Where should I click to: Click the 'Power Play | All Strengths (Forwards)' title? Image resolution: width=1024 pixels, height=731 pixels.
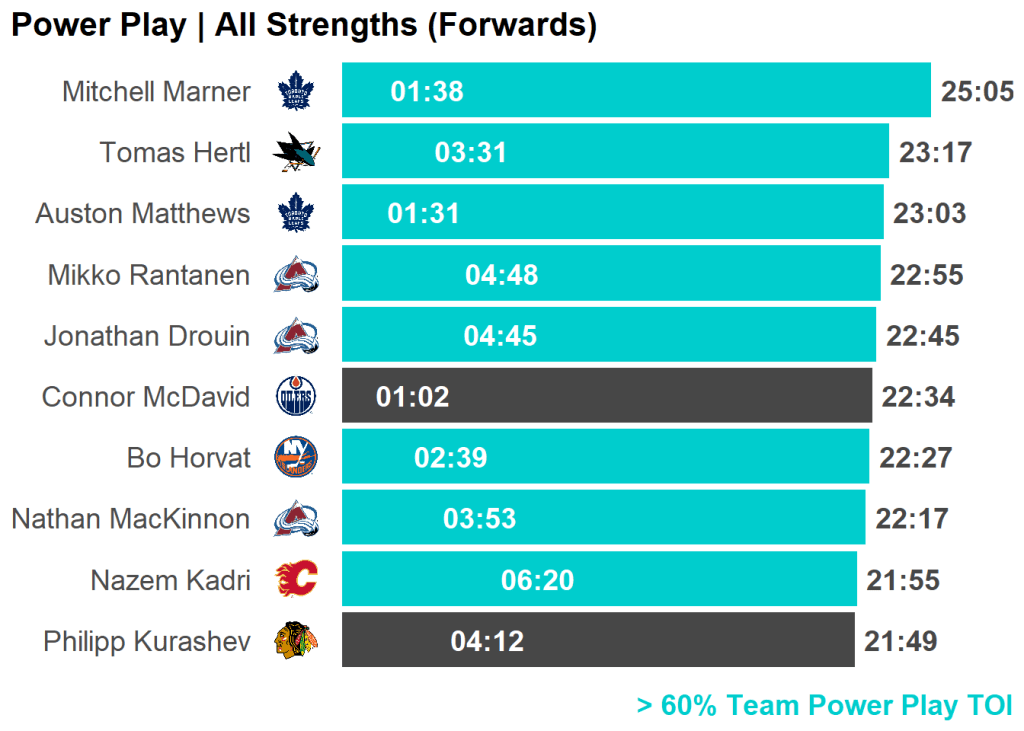(x=304, y=25)
